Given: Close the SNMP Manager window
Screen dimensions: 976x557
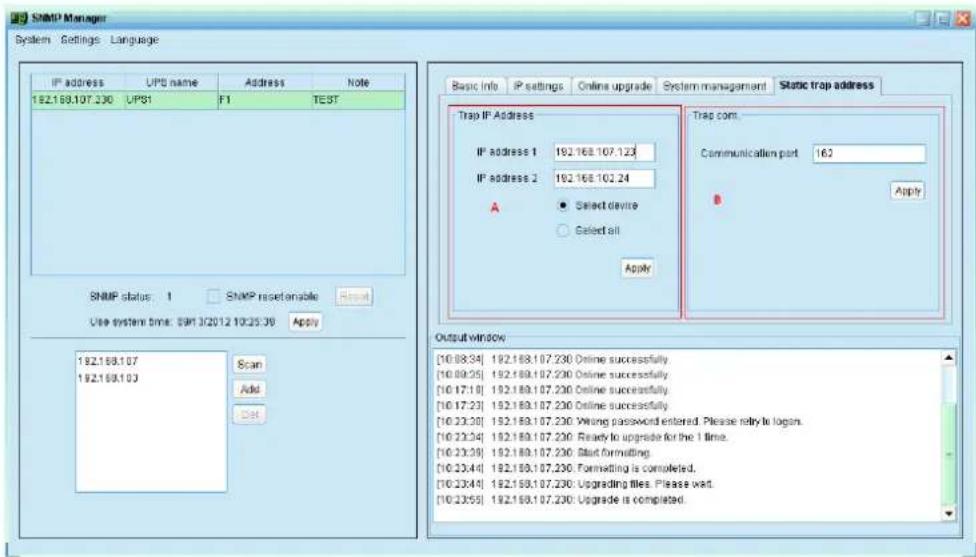Looking at the screenshot, I should (963, 19).
